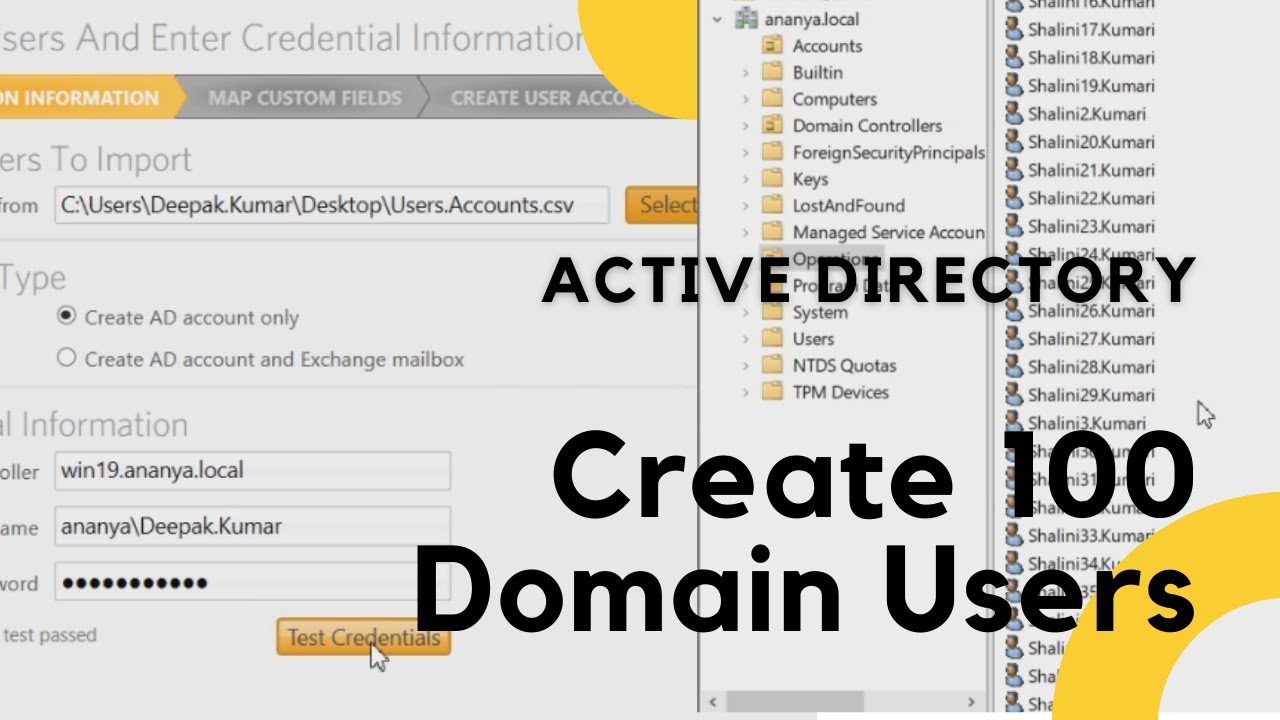The image size is (1280, 720).
Task: Select the Shalini21.Kumari user name
Action: coord(1091,170)
